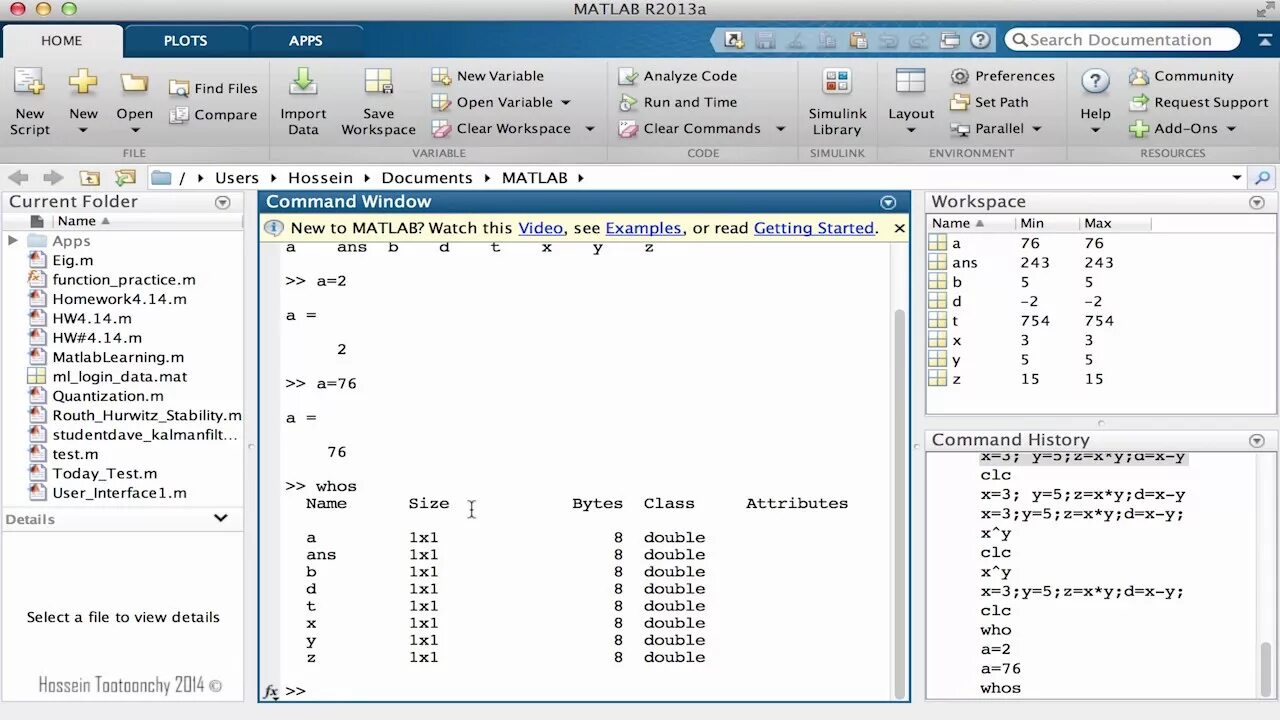
Task: Dismiss the New to MATLAB banner
Action: [899, 228]
